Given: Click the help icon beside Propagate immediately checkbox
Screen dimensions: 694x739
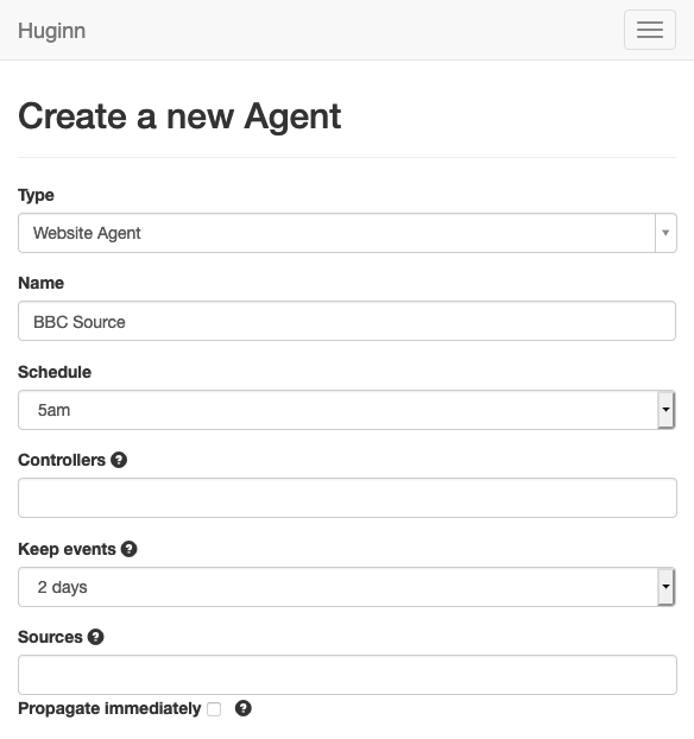Looking at the screenshot, I should coord(243,708).
